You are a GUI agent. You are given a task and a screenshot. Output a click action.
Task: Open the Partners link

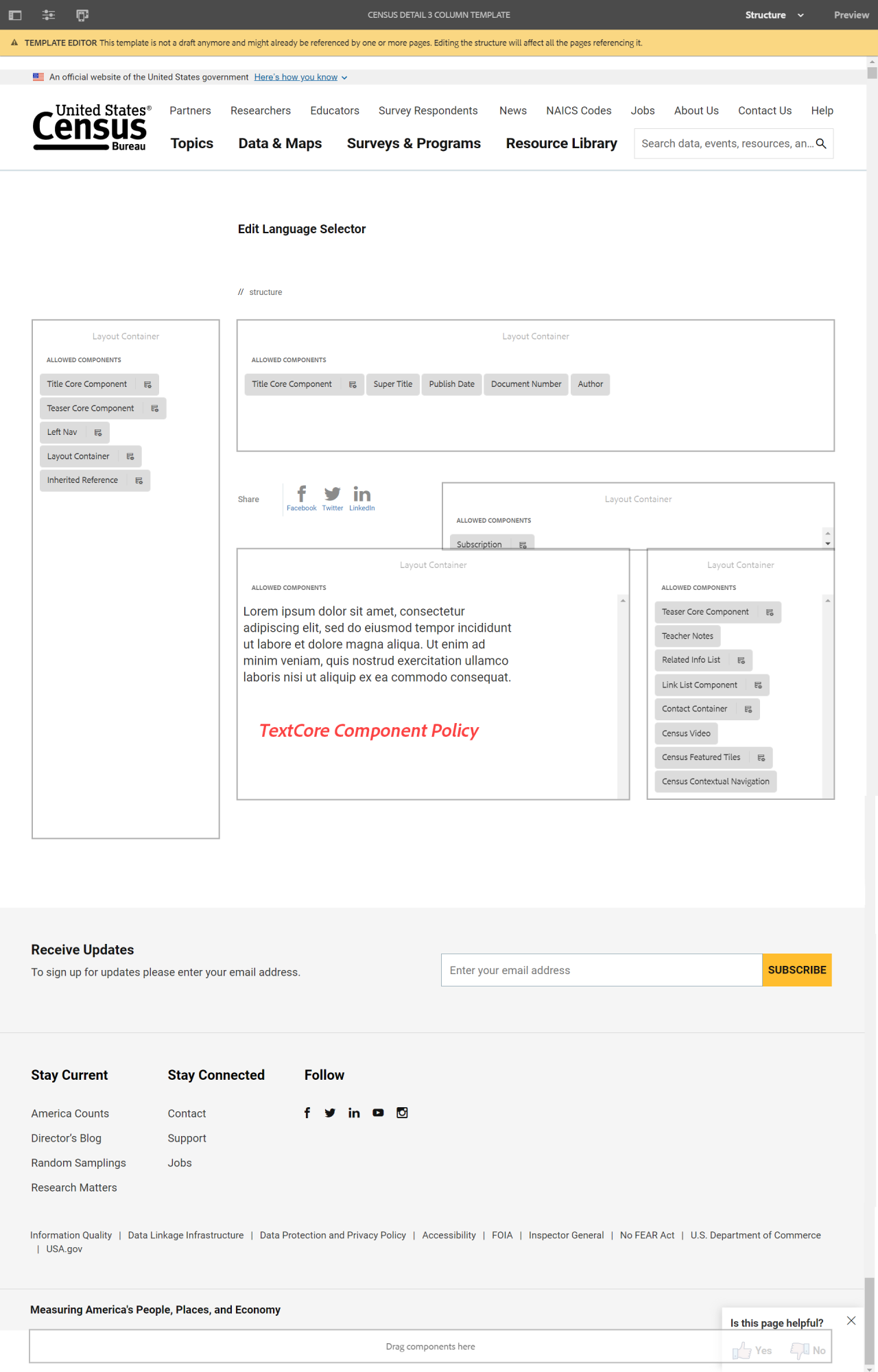(x=190, y=110)
